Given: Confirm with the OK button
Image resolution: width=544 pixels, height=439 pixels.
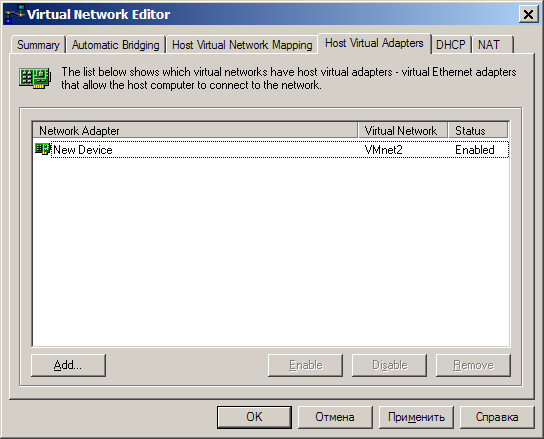Looking at the screenshot, I should (254, 417).
